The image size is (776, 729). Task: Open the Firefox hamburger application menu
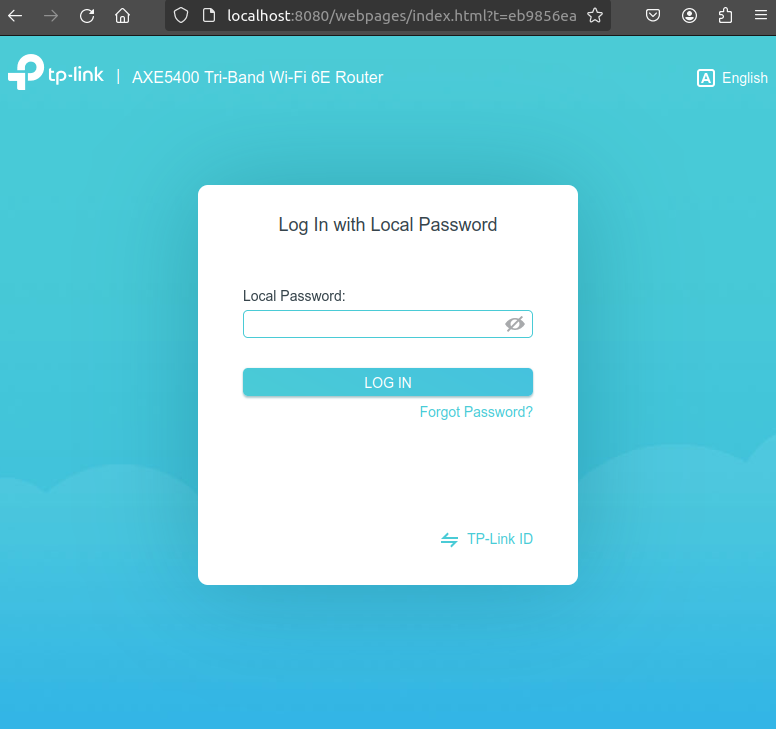click(x=760, y=16)
